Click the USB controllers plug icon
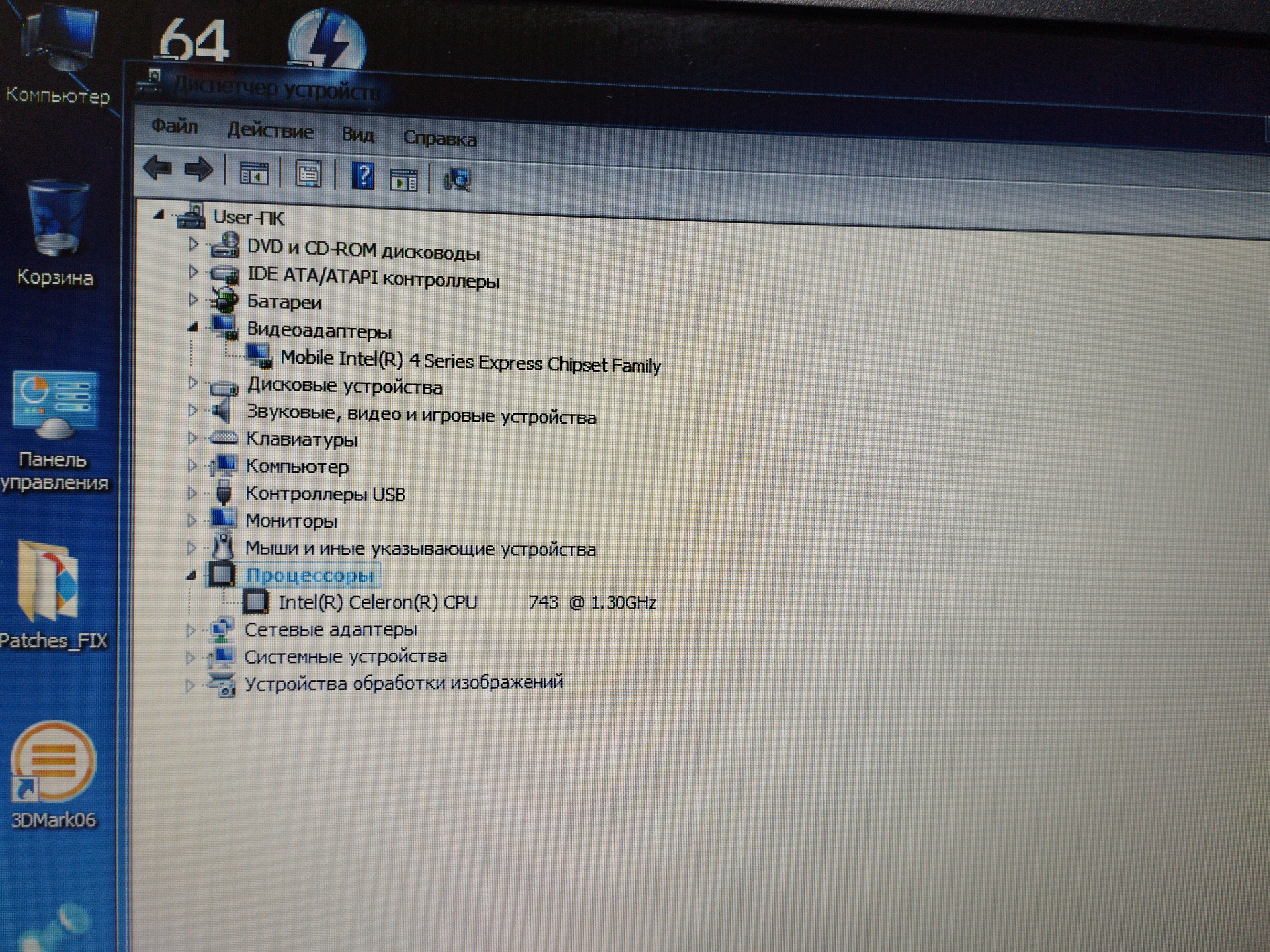 pyautogui.click(x=224, y=493)
